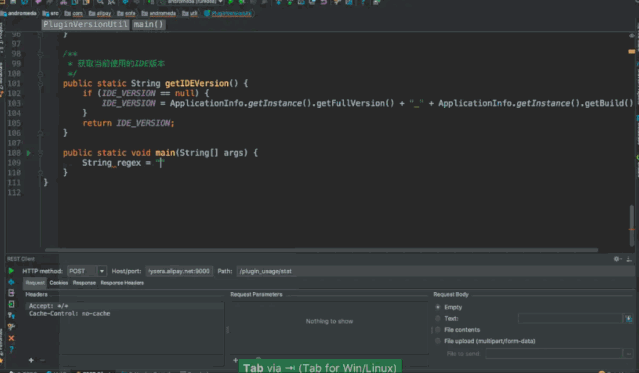639x373 pixels.
Task: Switch to the Request tab
Action: coord(35,283)
